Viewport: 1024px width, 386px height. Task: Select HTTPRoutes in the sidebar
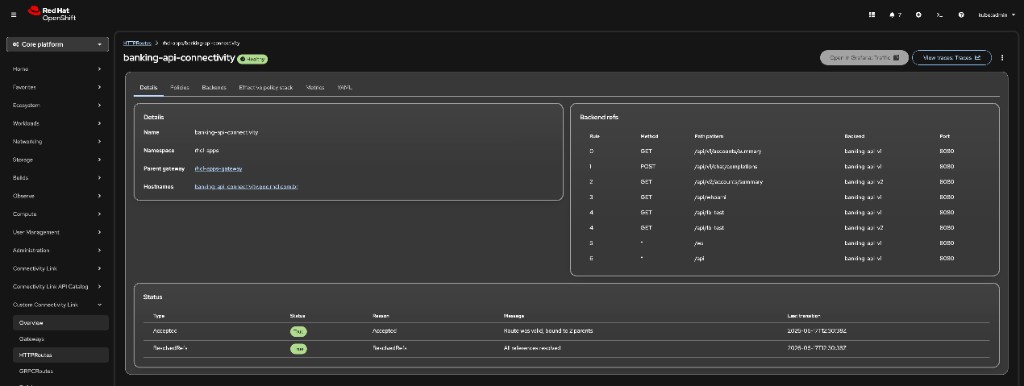(x=61, y=355)
